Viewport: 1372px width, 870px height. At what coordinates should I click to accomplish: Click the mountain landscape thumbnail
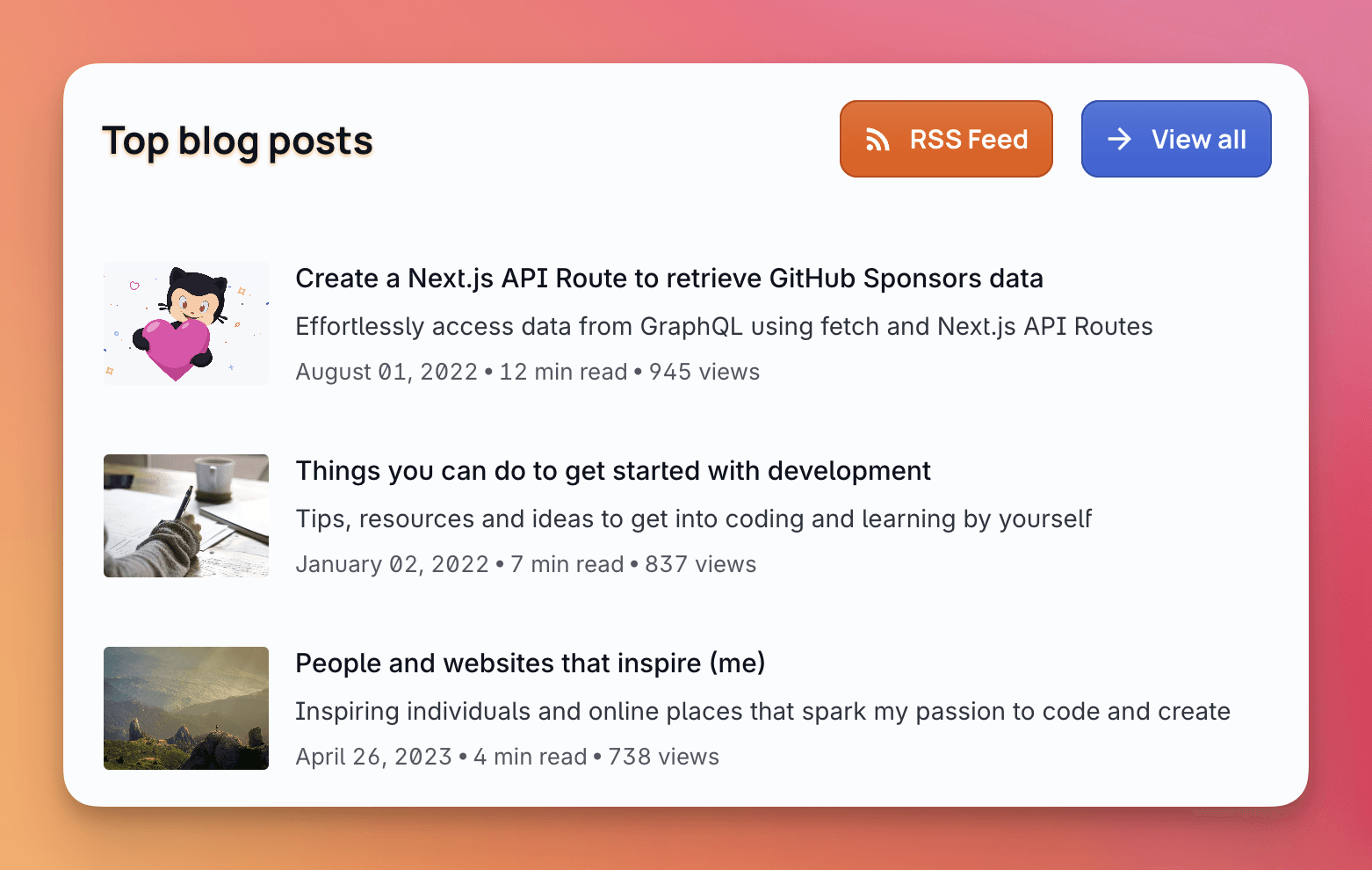(x=185, y=707)
